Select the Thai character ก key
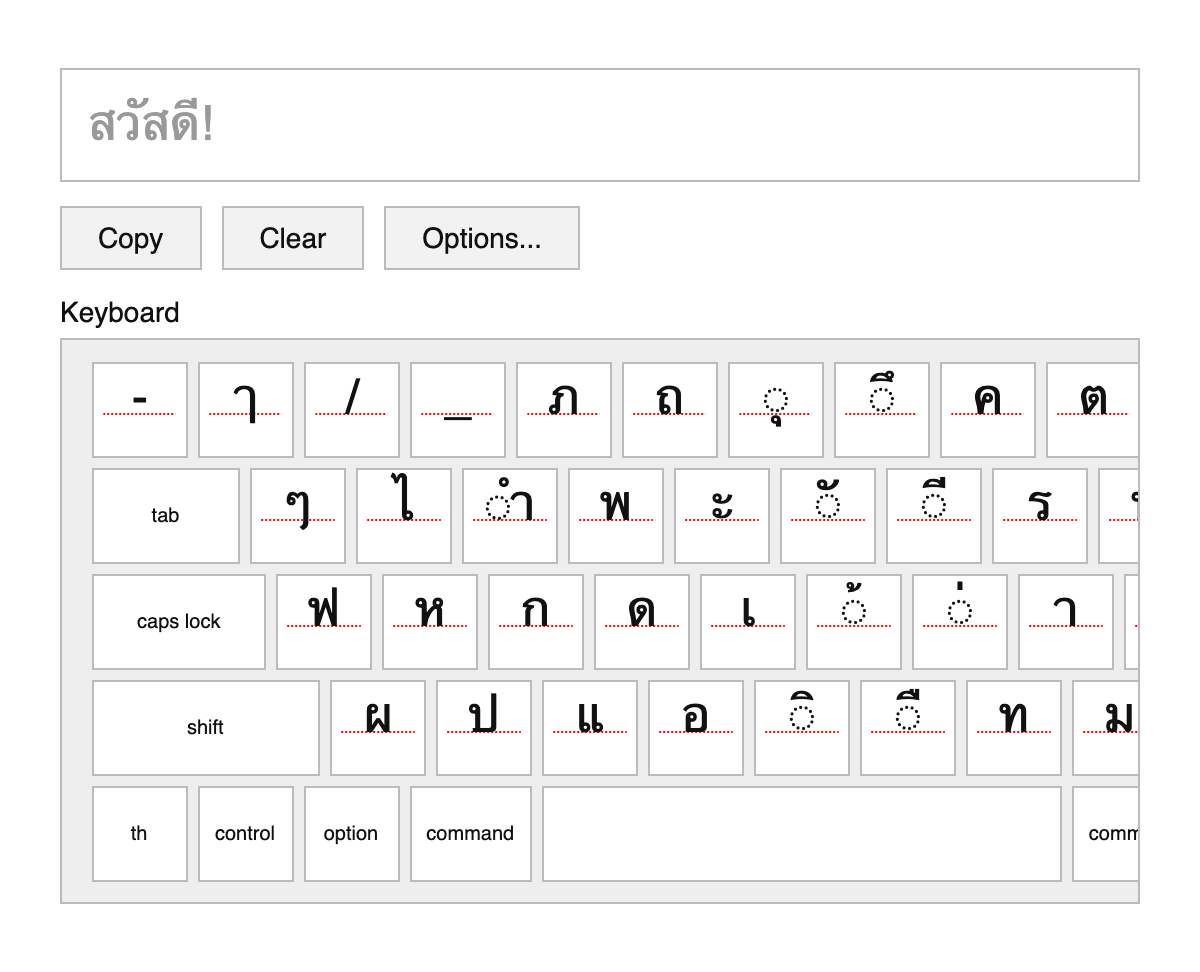Viewport: 1200px width, 972px height. (x=535, y=621)
